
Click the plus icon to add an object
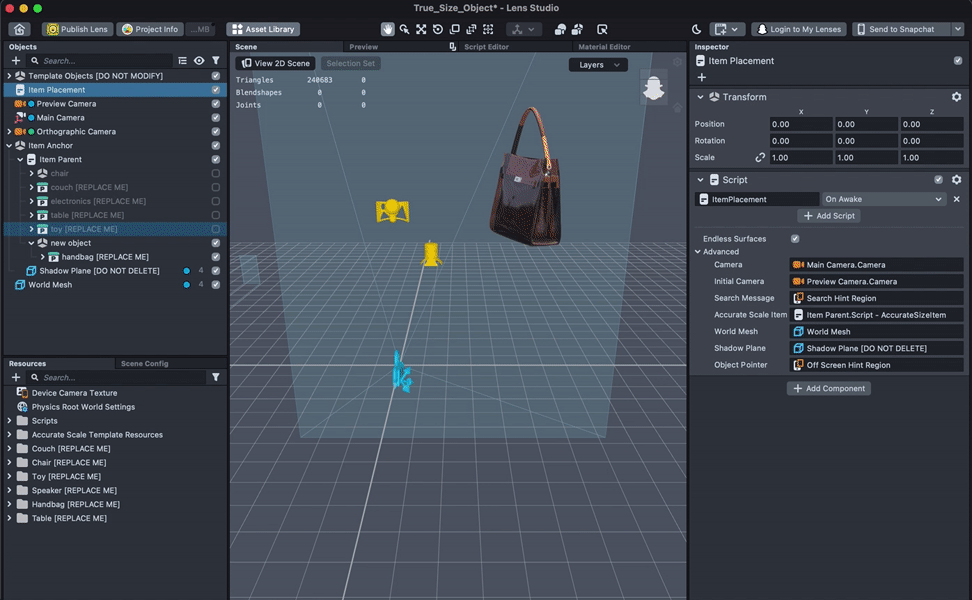[16, 61]
